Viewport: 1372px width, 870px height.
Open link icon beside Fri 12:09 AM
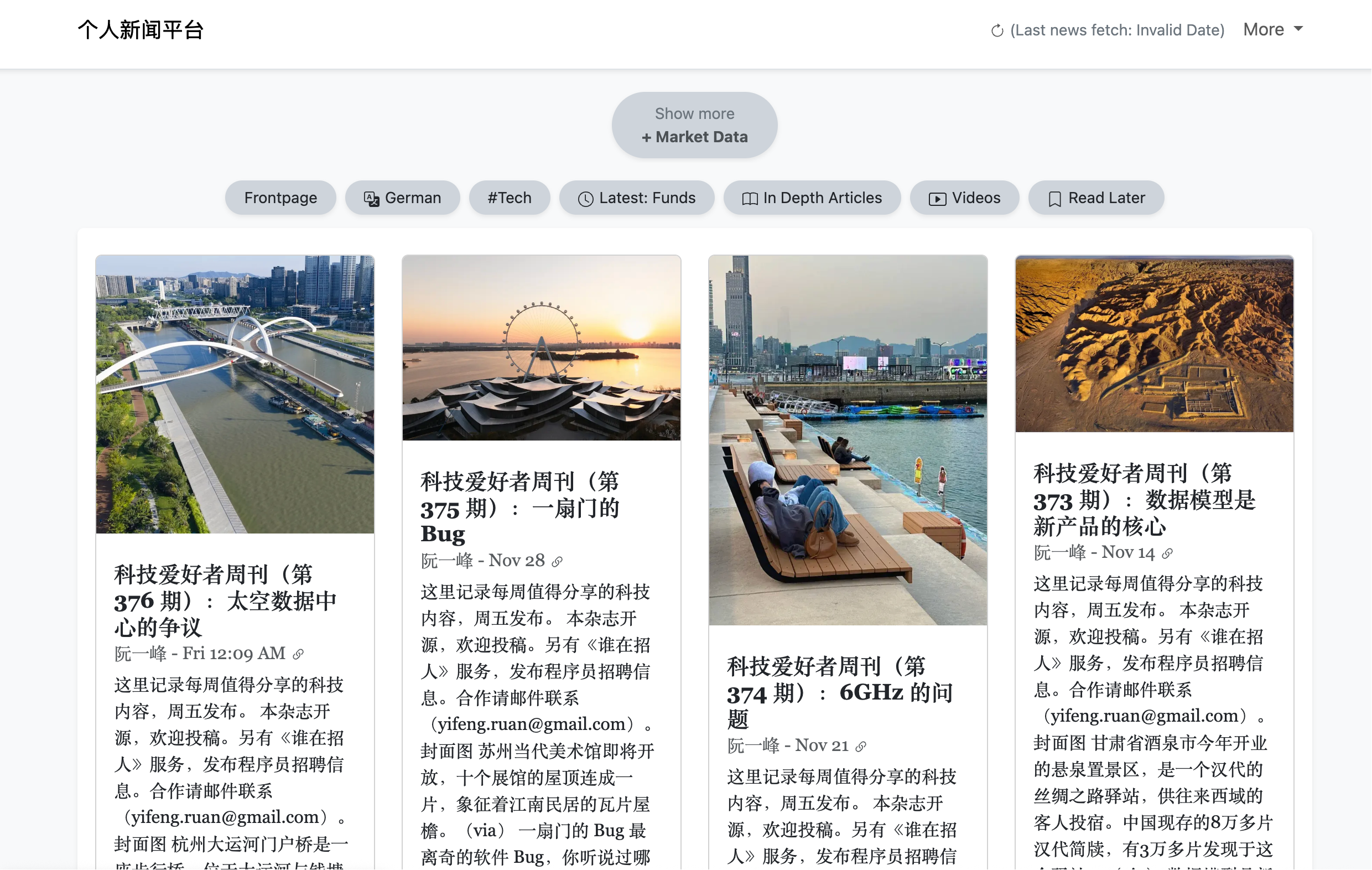[x=298, y=655]
